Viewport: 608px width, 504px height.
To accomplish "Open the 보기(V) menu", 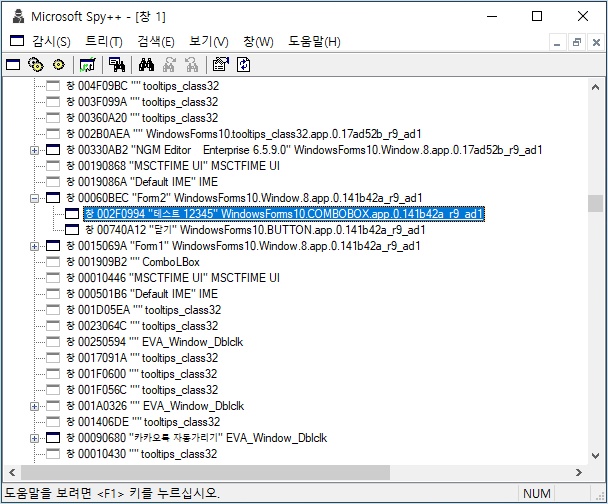I will coord(209,41).
